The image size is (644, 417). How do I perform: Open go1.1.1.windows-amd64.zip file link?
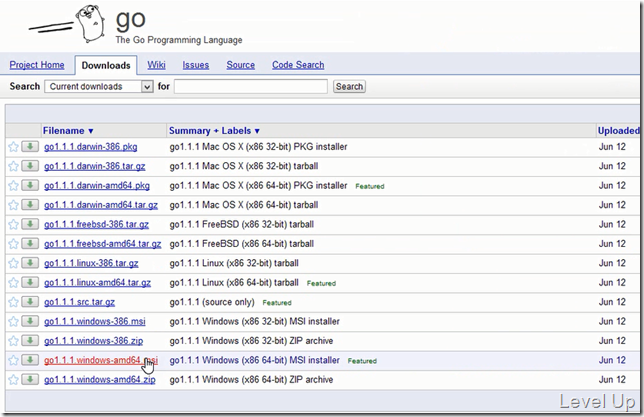[100, 380]
